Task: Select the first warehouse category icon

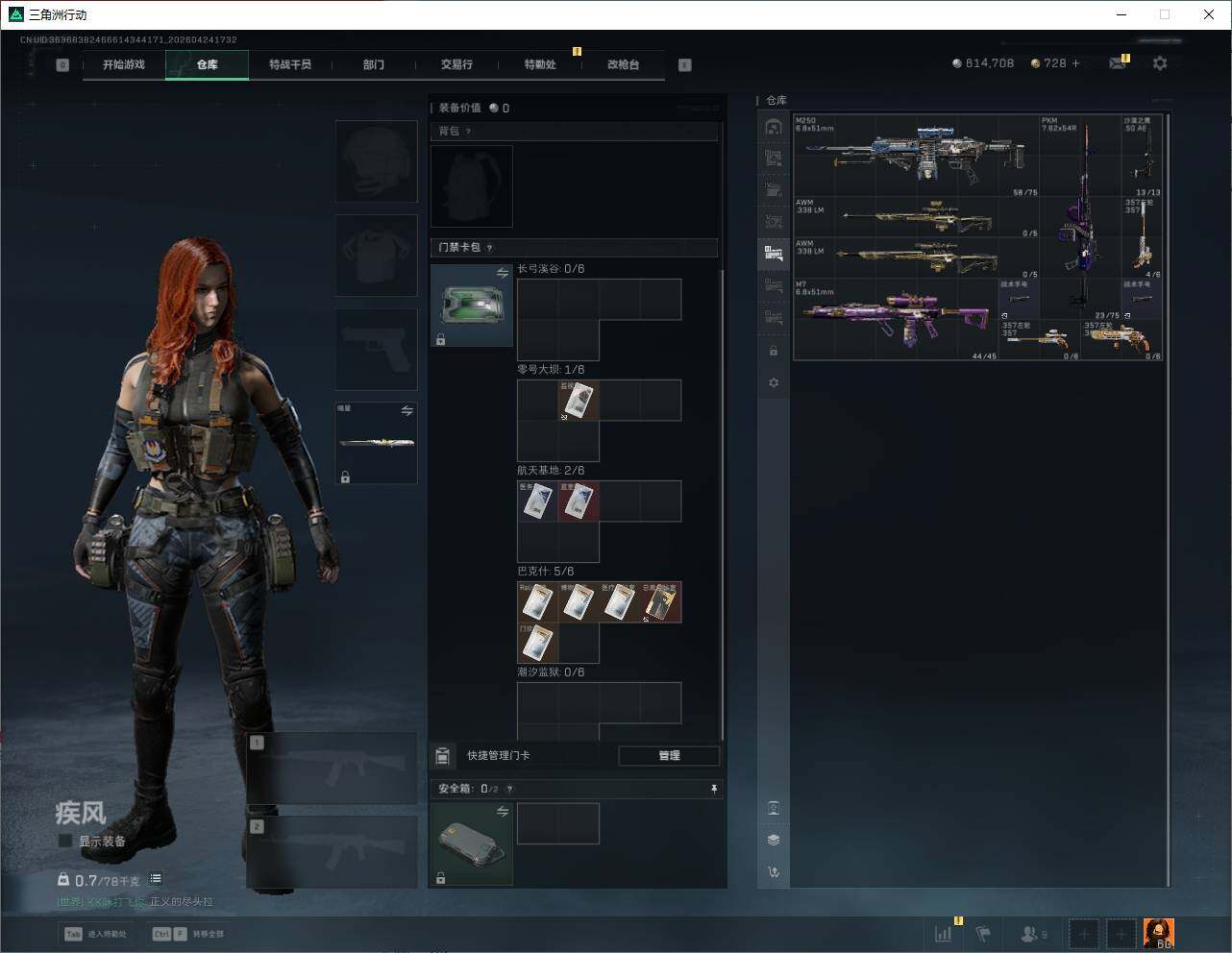Action: coord(774,127)
